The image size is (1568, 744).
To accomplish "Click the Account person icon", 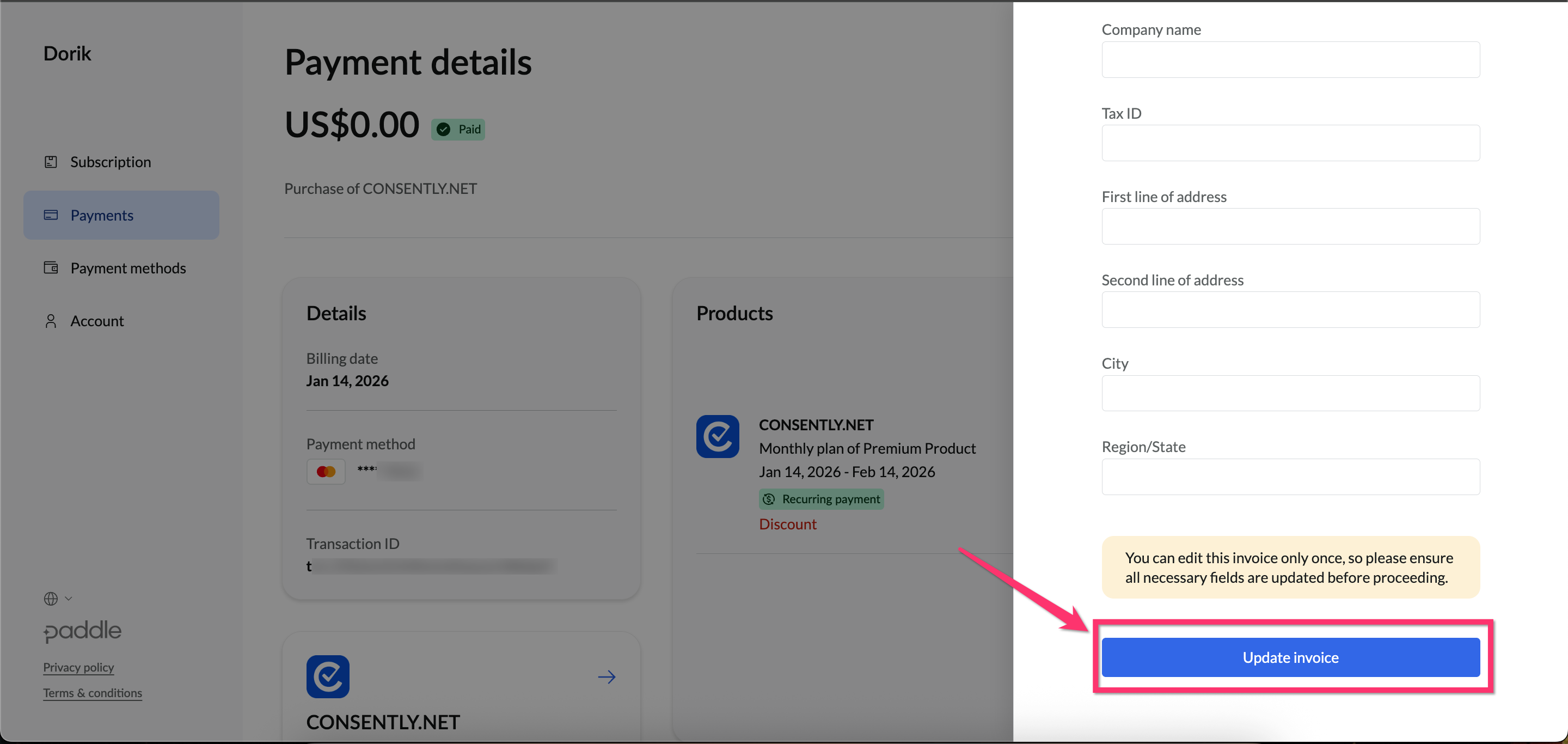I will pos(51,321).
